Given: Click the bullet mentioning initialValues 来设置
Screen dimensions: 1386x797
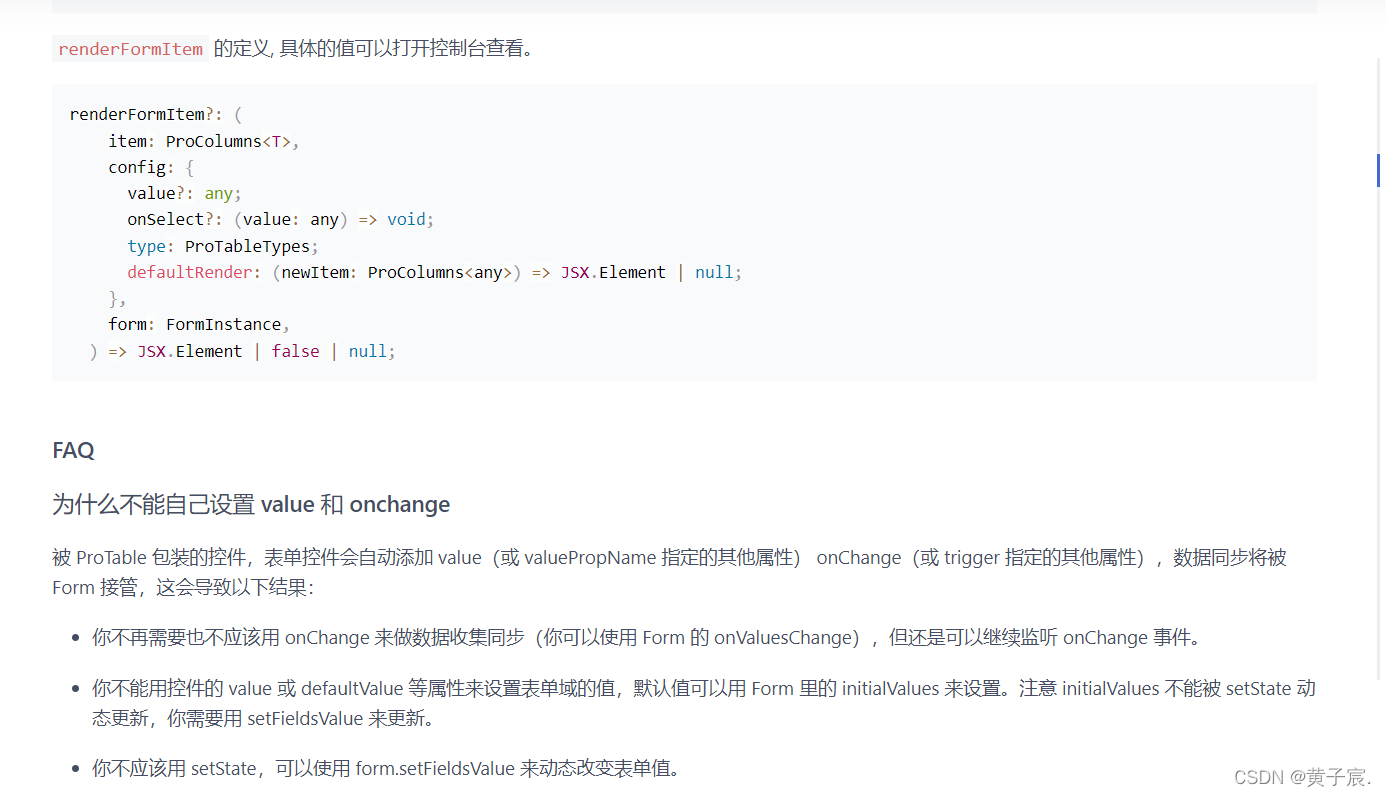Looking at the screenshot, I should point(704,703).
